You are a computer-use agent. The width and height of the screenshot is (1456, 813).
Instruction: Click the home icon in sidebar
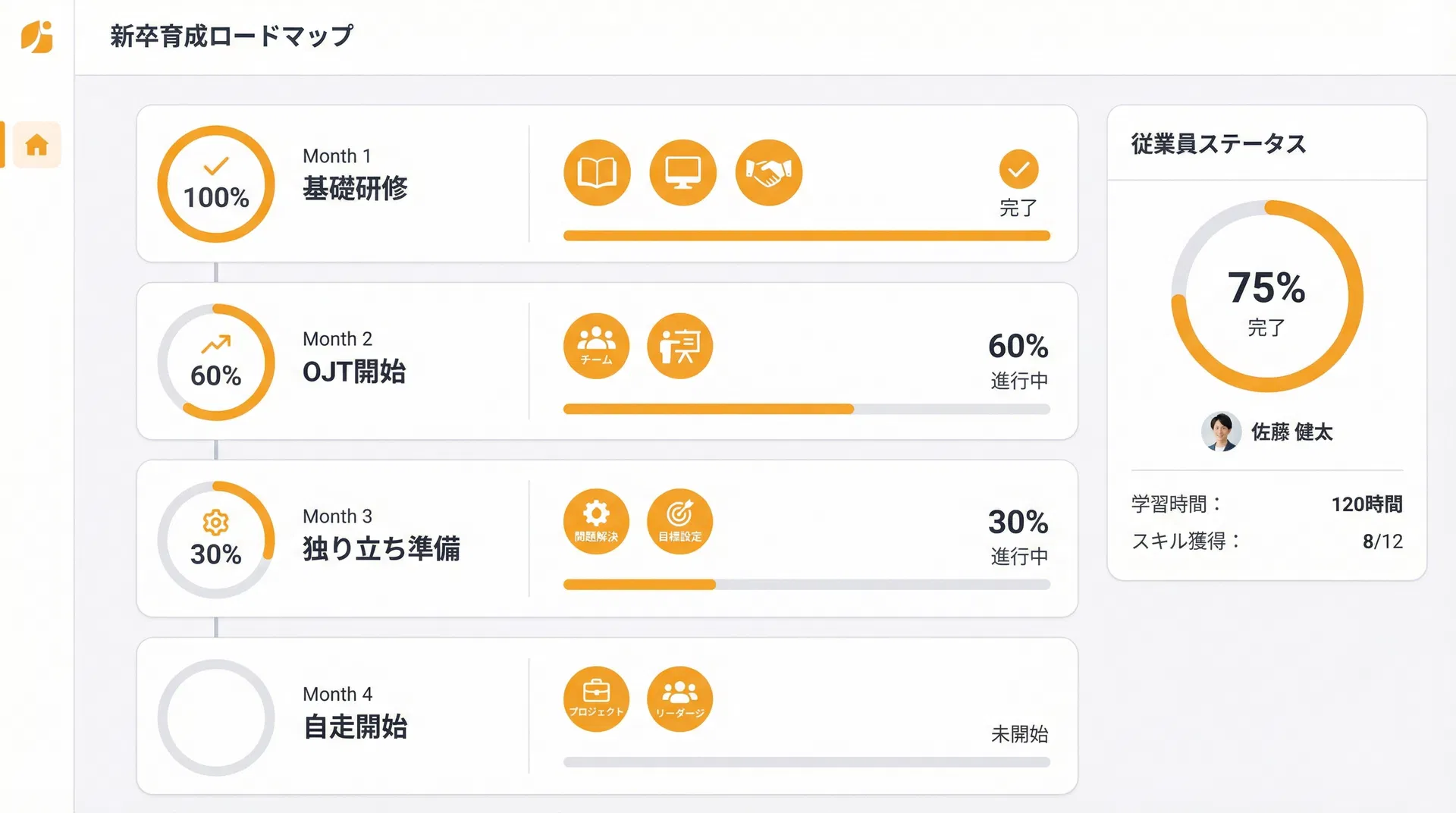pos(36,145)
